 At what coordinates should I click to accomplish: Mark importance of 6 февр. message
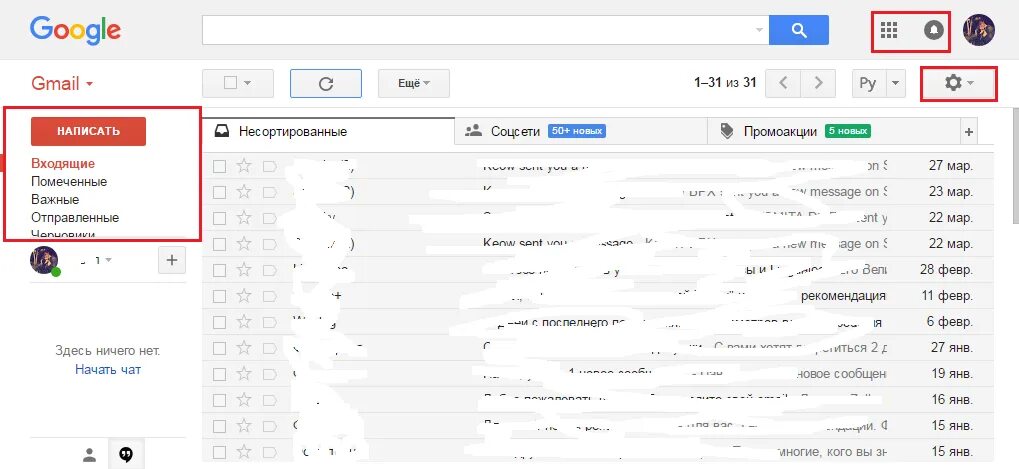[269, 322]
